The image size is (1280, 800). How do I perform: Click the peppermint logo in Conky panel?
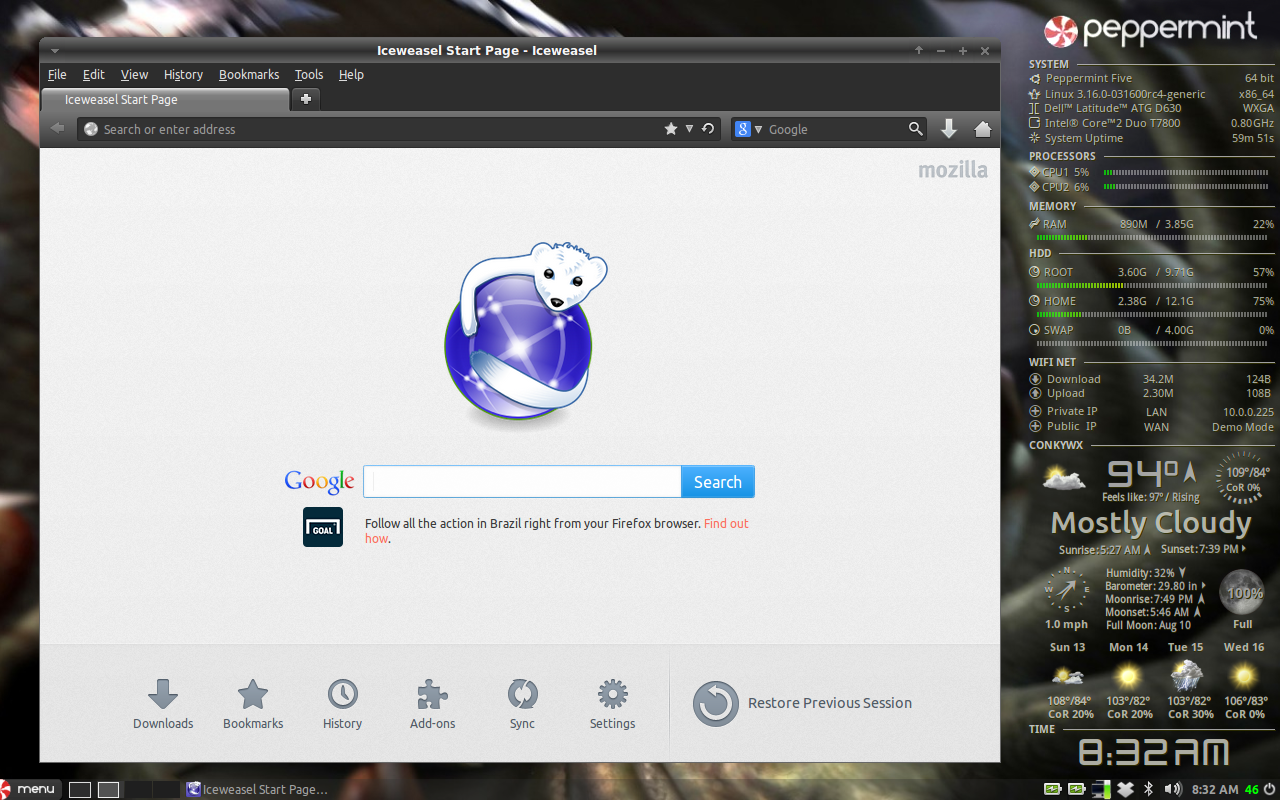pyautogui.click(x=1150, y=29)
